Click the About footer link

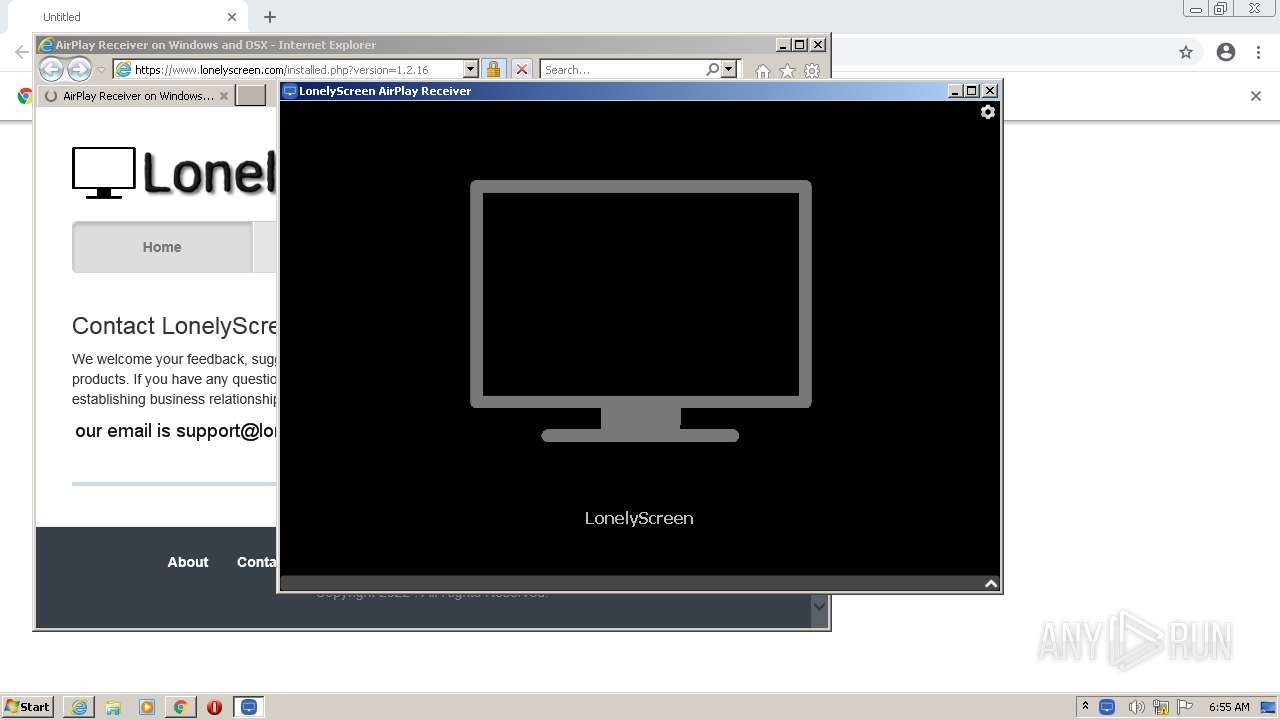tap(188, 562)
